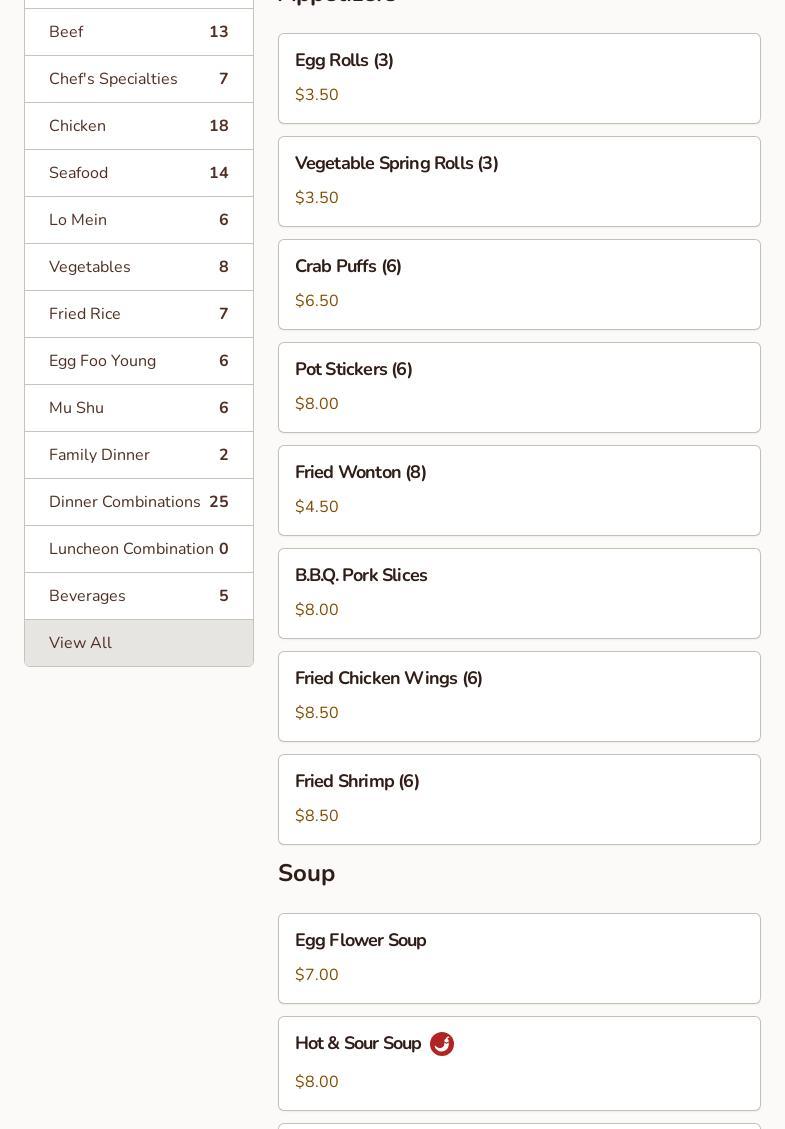The width and height of the screenshot is (785, 1129).
Task: Select Fried Wonton (8) appetizer
Action: [519, 490]
